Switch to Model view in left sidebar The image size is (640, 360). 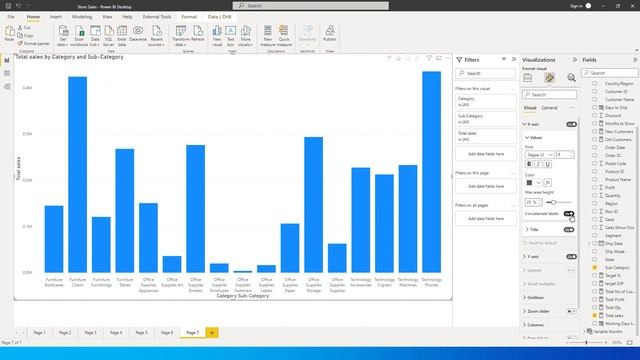(7, 87)
